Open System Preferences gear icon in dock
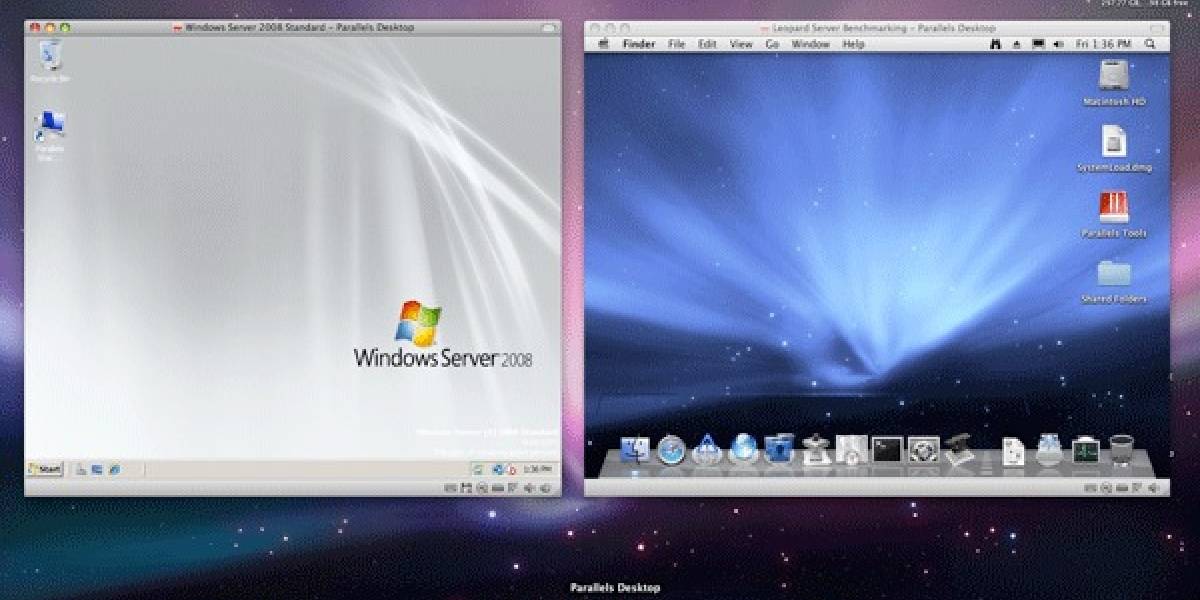 tap(923, 449)
